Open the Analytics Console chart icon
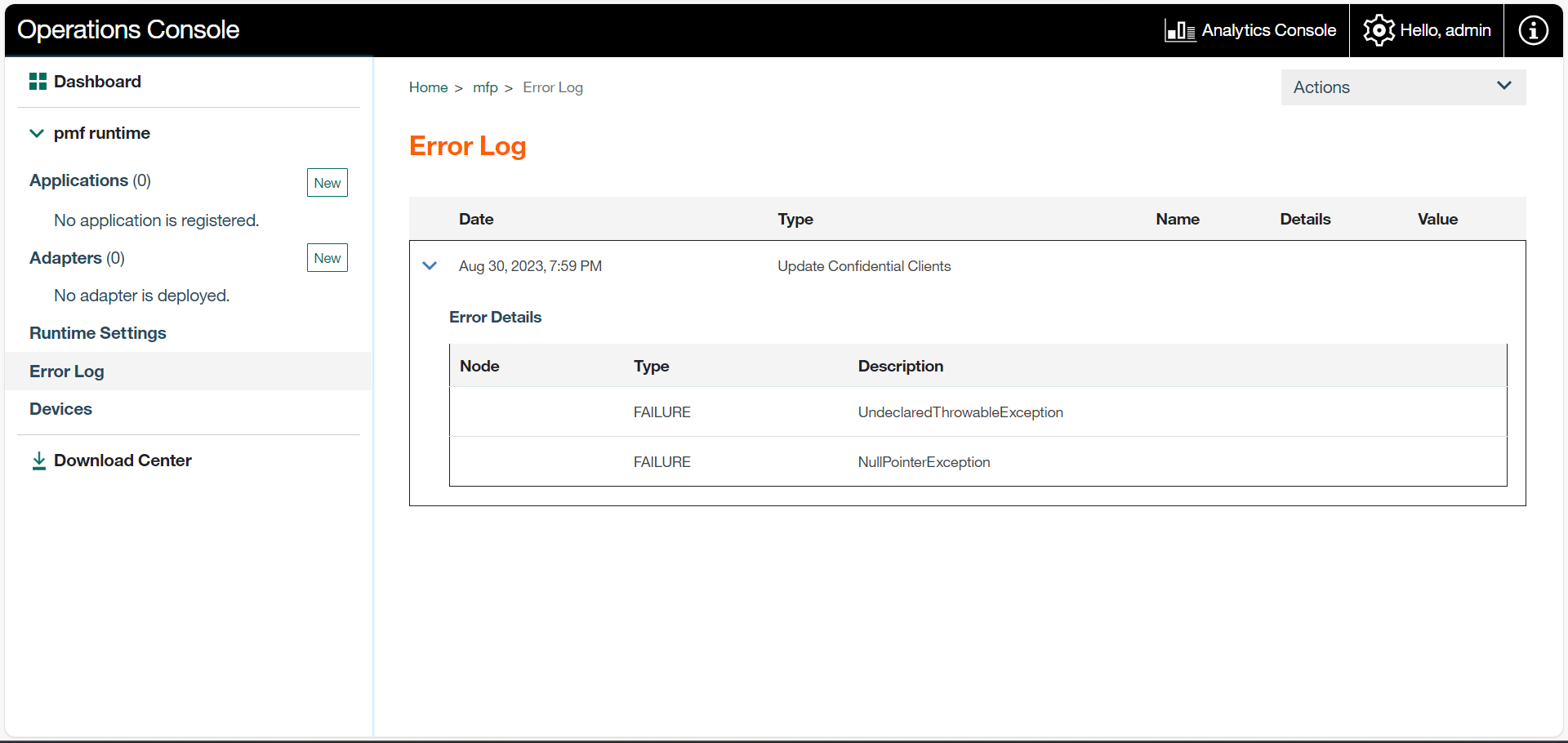Image resolution: width=1568 pixels, height=743 pixels. [x=1180, y=31]
